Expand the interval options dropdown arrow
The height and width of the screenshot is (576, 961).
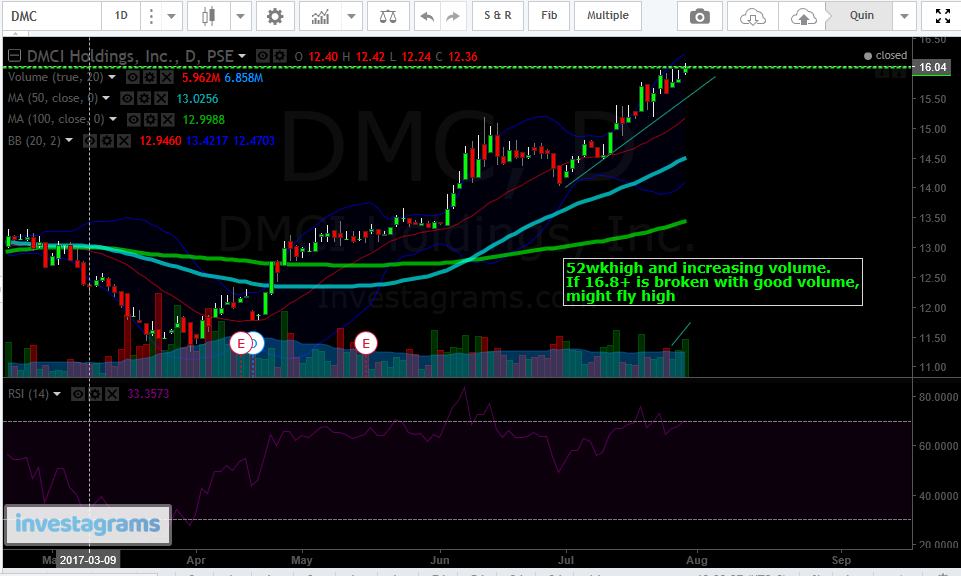[172, 16]
